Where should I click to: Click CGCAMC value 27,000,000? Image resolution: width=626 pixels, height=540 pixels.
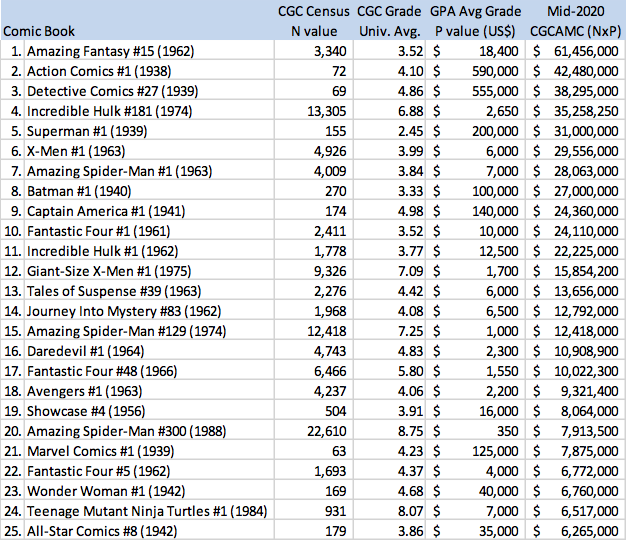586,191
